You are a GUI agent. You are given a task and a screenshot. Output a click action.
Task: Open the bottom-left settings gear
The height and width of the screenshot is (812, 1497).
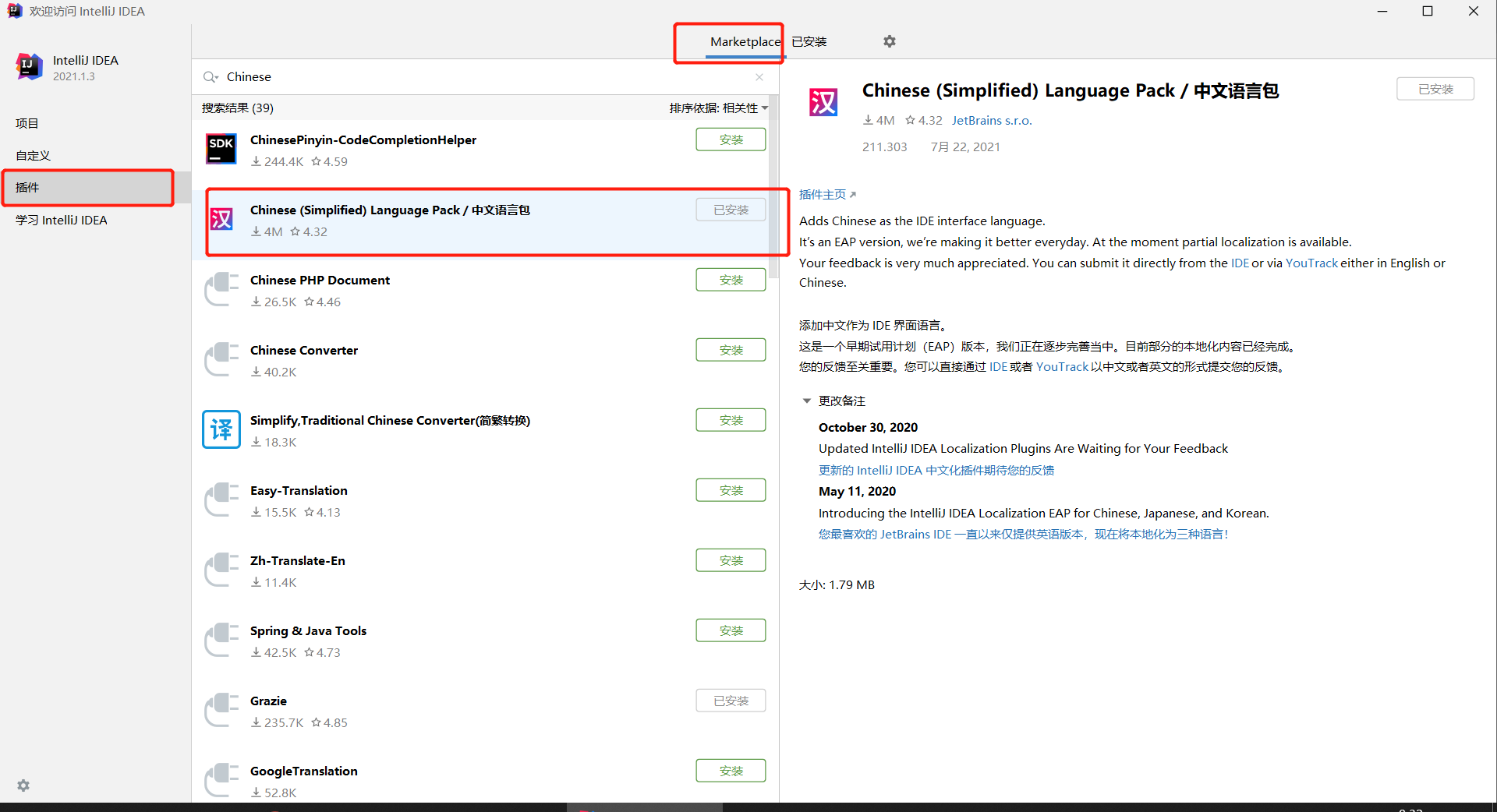[x=23, y=786]
